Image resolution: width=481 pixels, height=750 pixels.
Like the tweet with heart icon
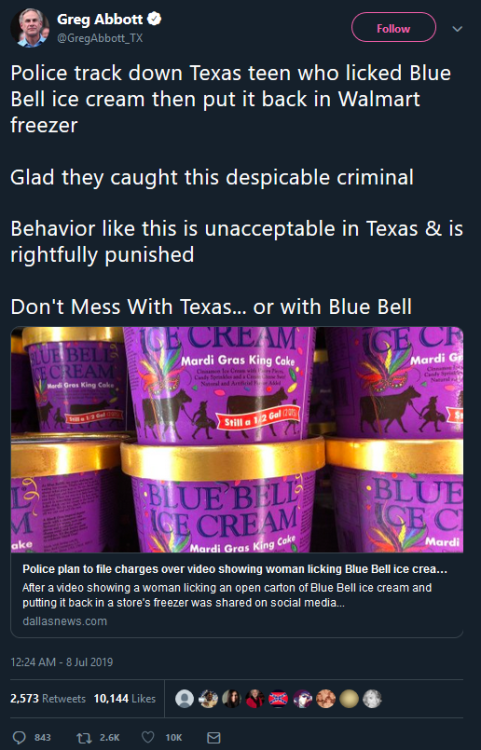148,737
